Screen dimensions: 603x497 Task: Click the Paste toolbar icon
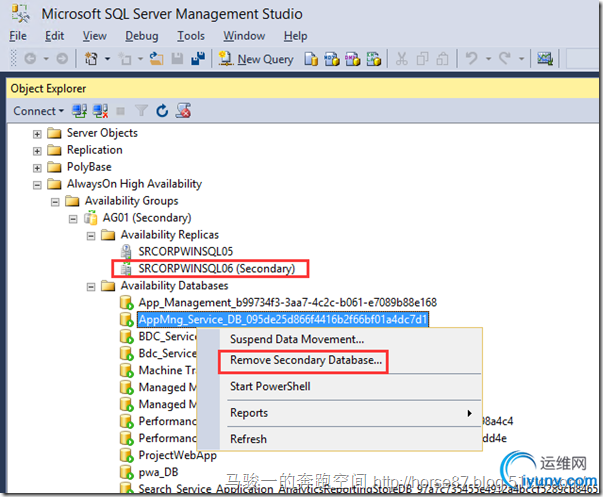(x=442, y=59)
